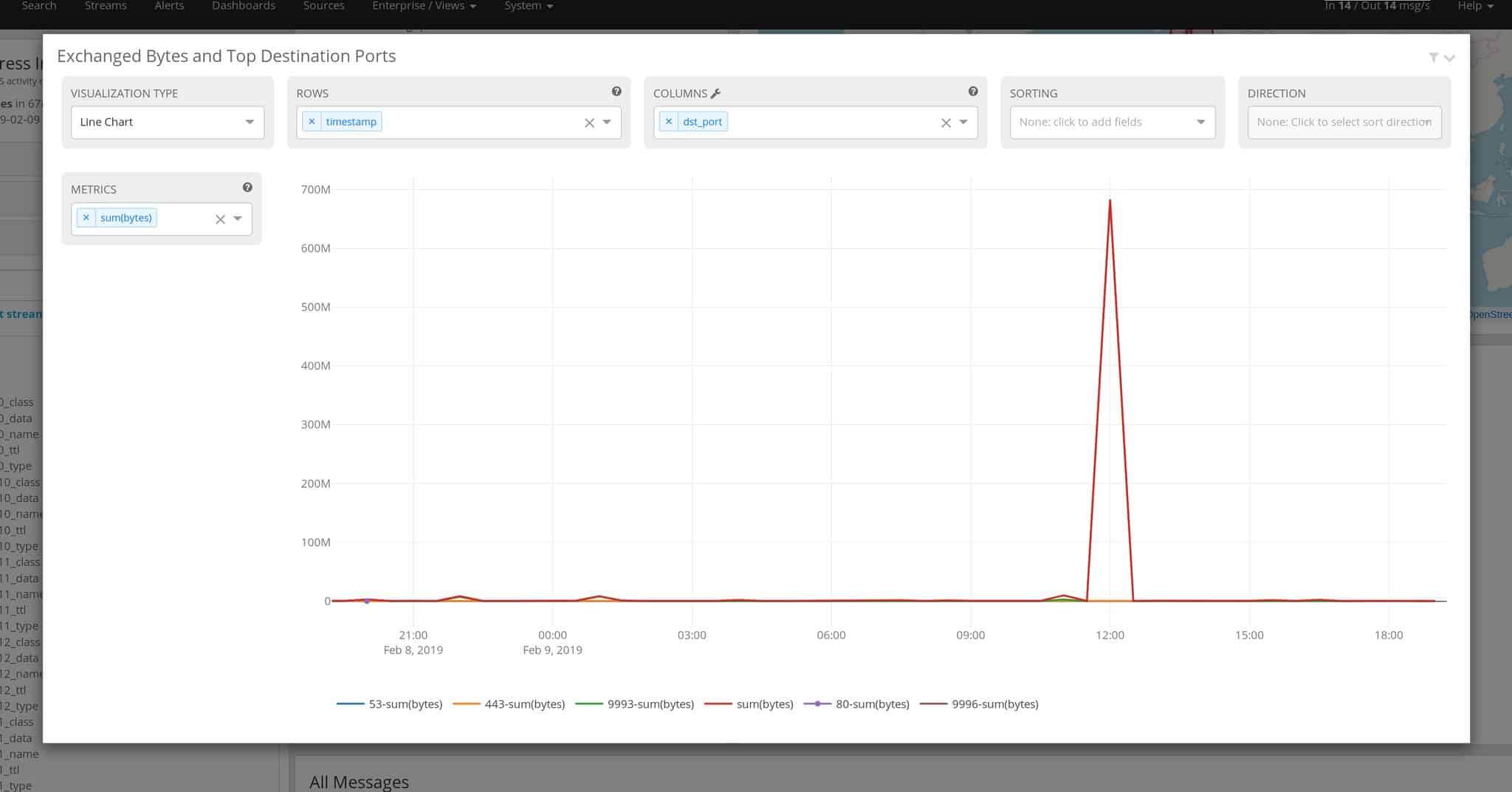This screenshot has width=1512, height=792.
Task: Hide the 9993-sum(bytes) series via legend
Action: click(635, 704)
